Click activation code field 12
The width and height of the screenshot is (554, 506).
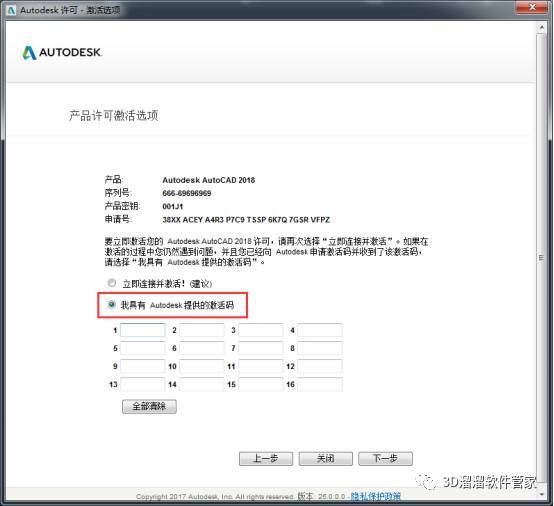(x=320, y=366)
